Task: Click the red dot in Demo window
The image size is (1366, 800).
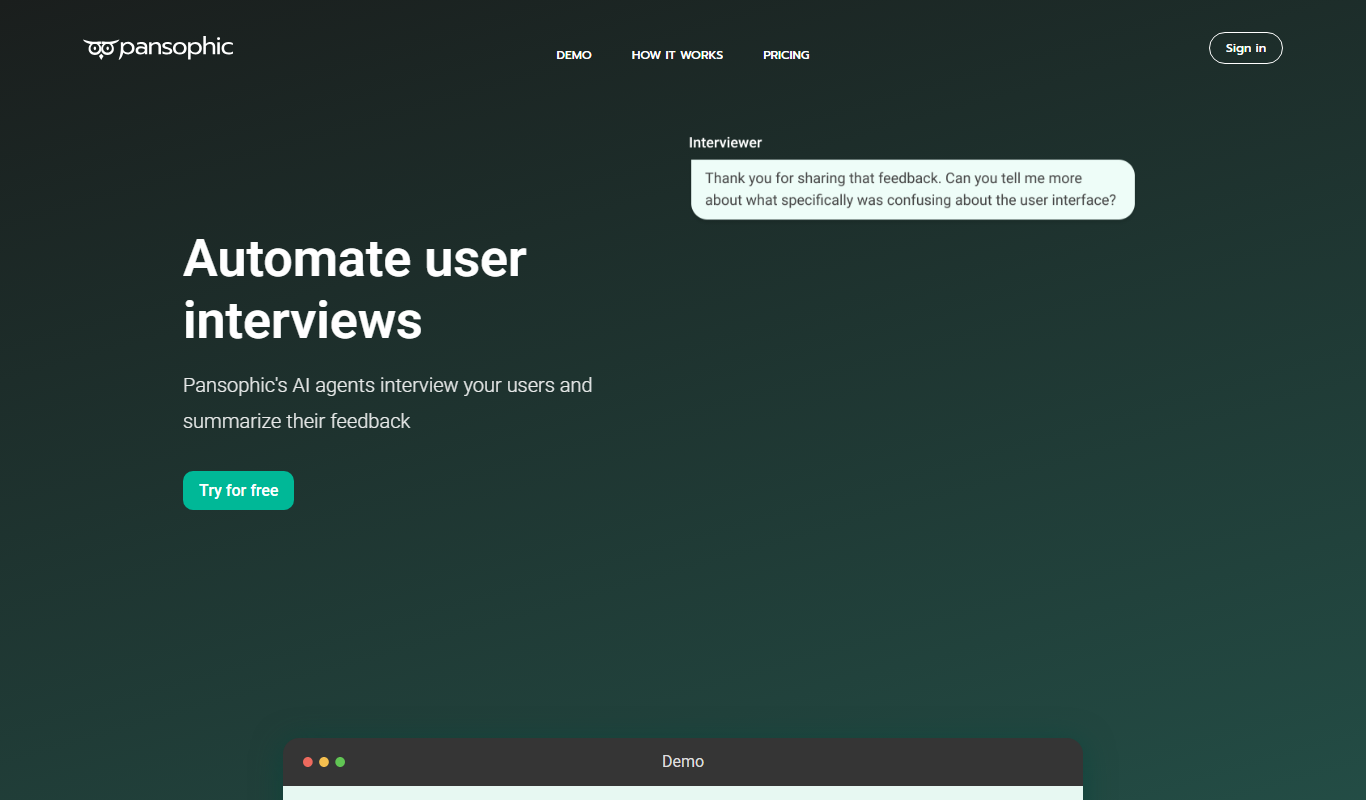Action: (308, 762)
